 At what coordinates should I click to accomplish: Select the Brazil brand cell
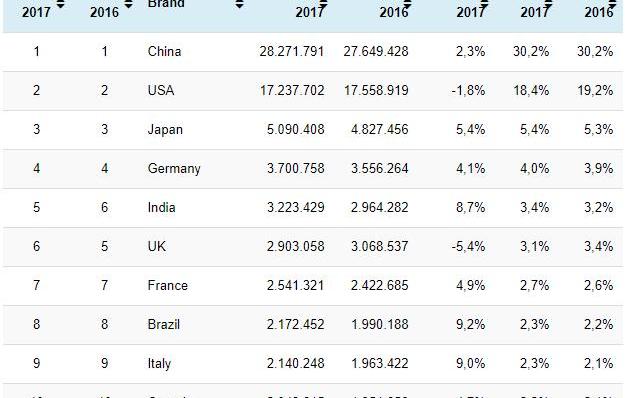164,324
